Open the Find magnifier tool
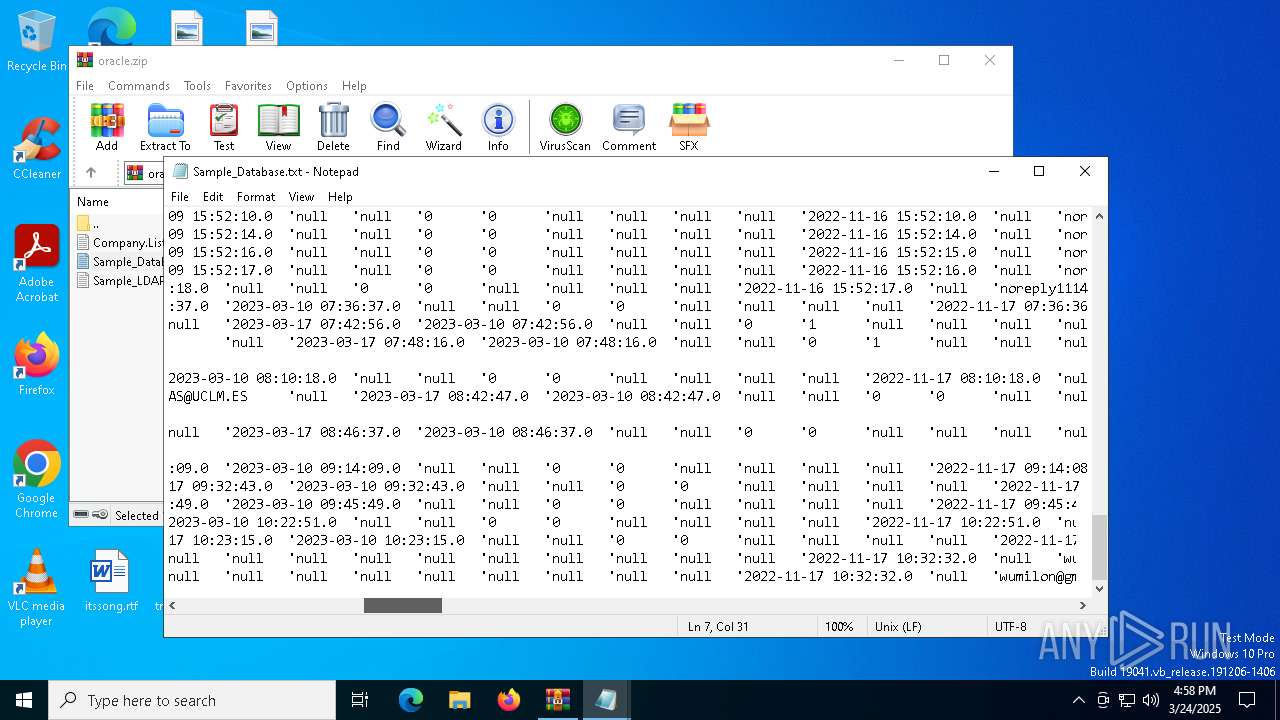 coord(388,127)
